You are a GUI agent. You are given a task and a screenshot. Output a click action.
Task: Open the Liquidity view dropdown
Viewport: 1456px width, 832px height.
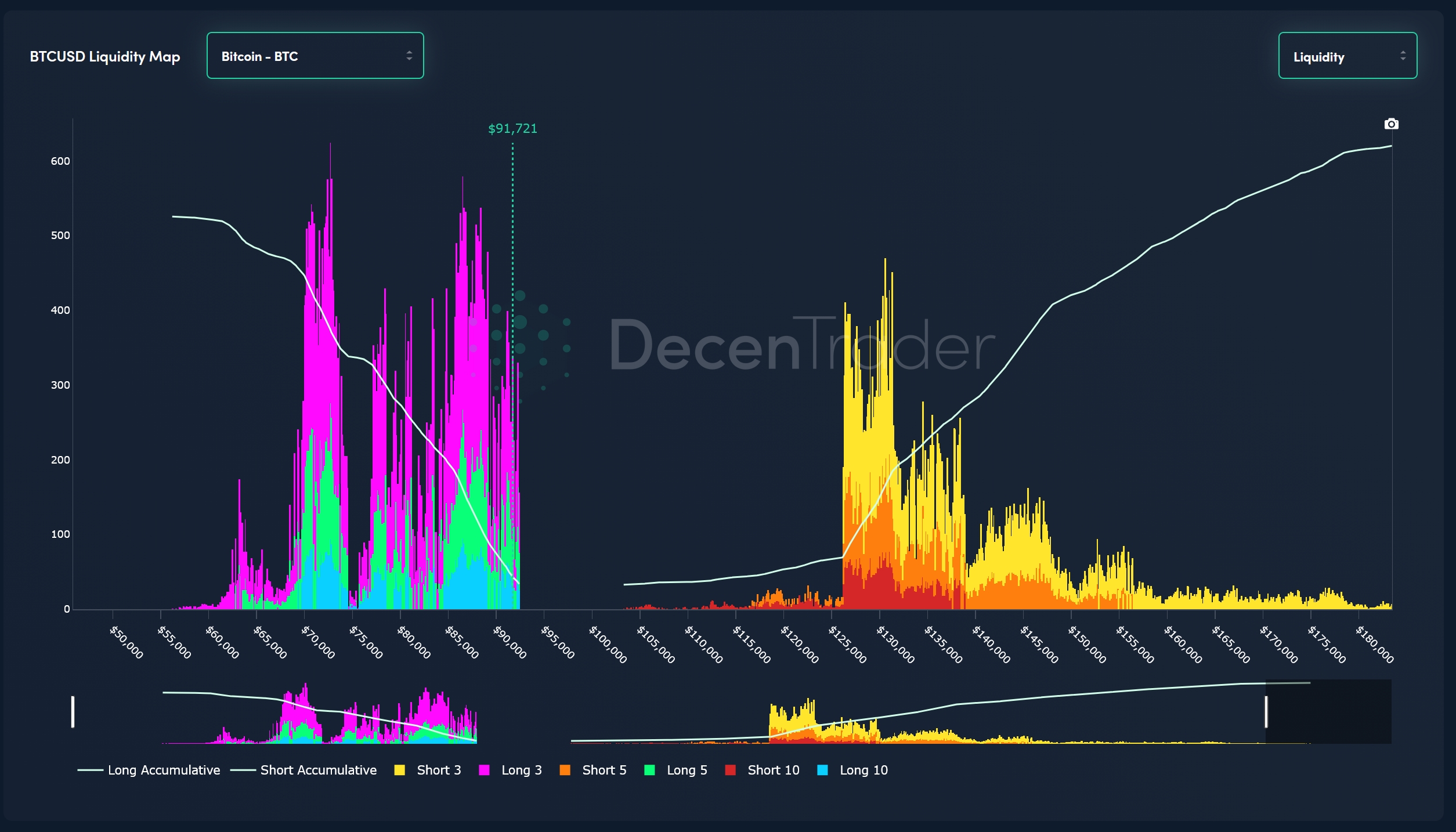(x=1347, y=56)
